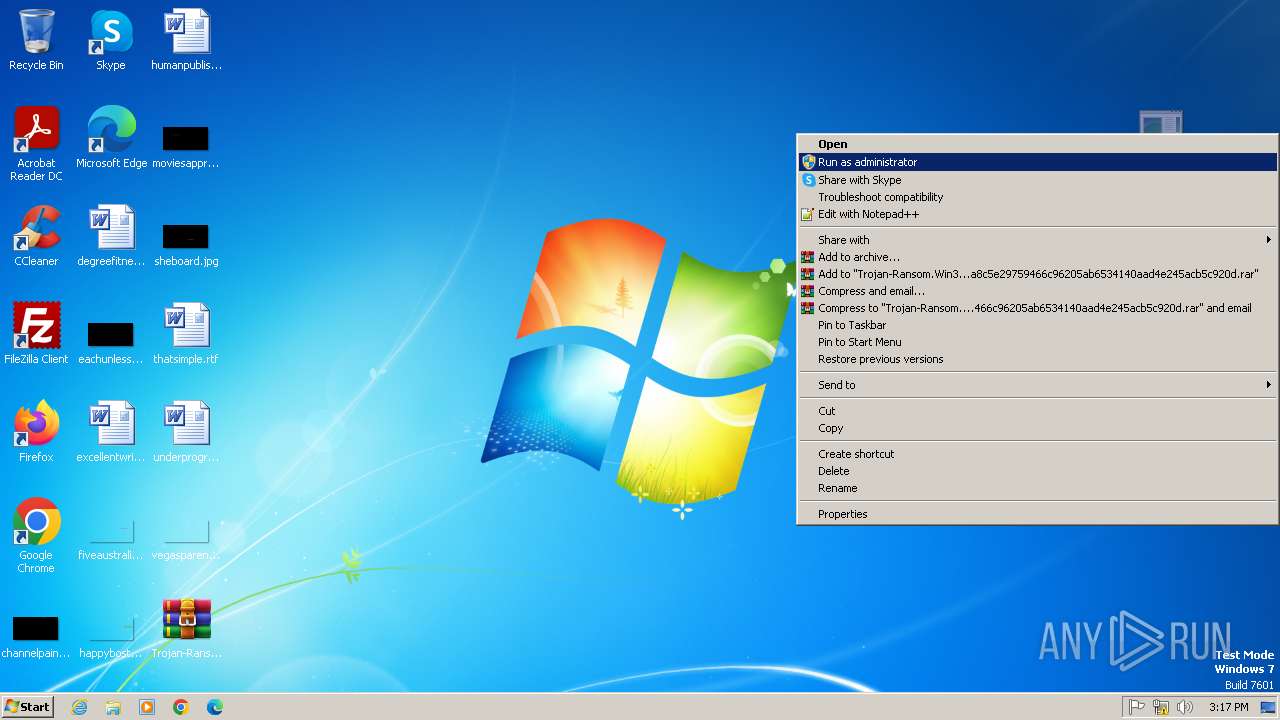Open the Action Center flag tray icon
This screenshot has height=720, width=1280.
[x=1137, y=707]
